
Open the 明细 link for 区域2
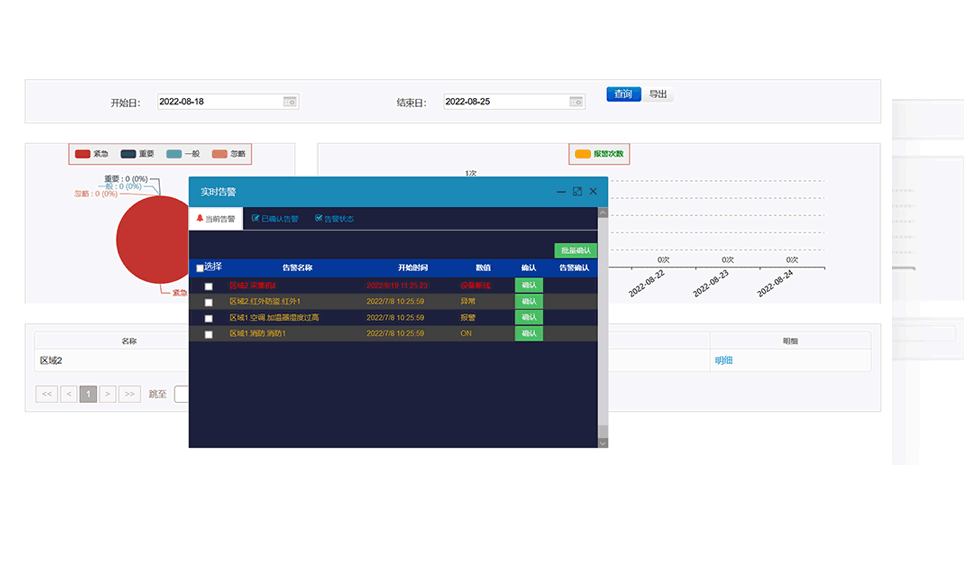click(x=723, y=360)
